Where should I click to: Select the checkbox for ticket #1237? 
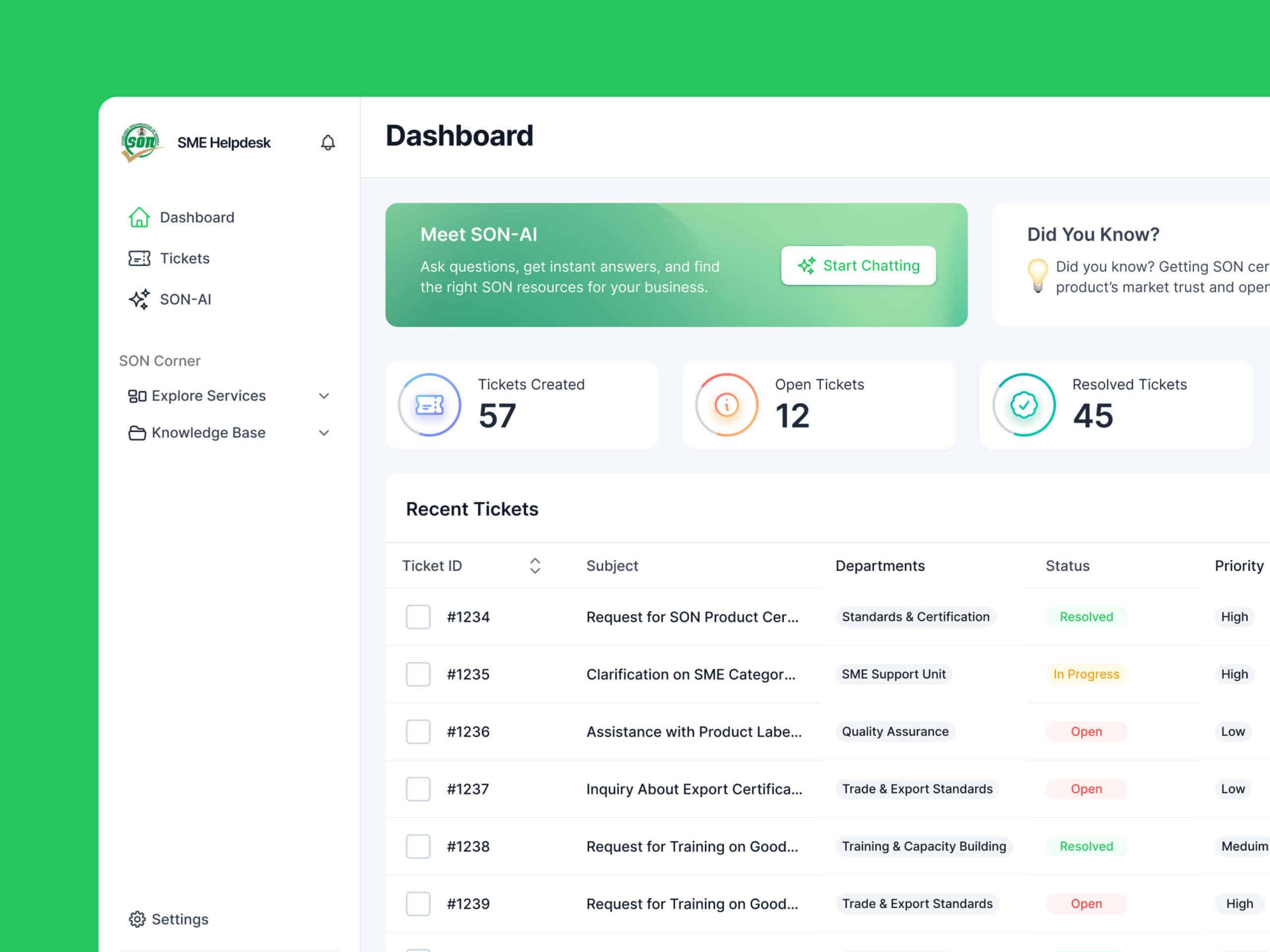tap(418, 789)
